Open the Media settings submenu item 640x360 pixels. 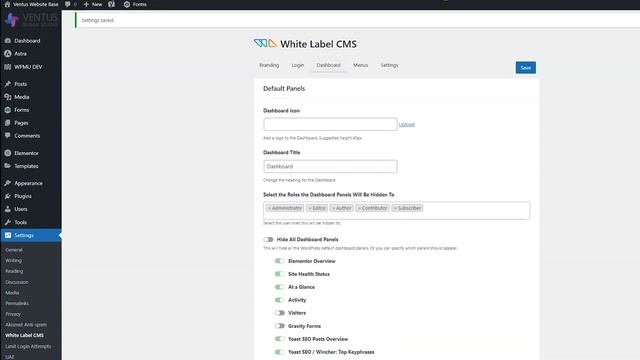coord(12,293)
